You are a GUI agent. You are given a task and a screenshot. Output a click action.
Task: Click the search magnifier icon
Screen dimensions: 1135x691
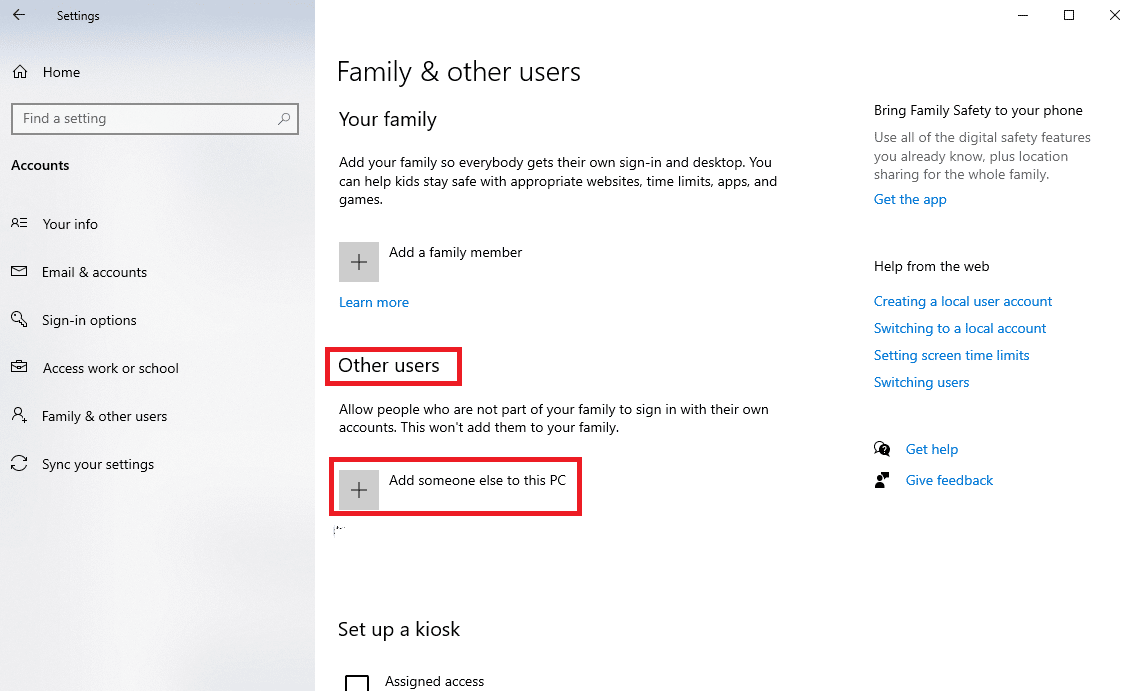point(284,119)
